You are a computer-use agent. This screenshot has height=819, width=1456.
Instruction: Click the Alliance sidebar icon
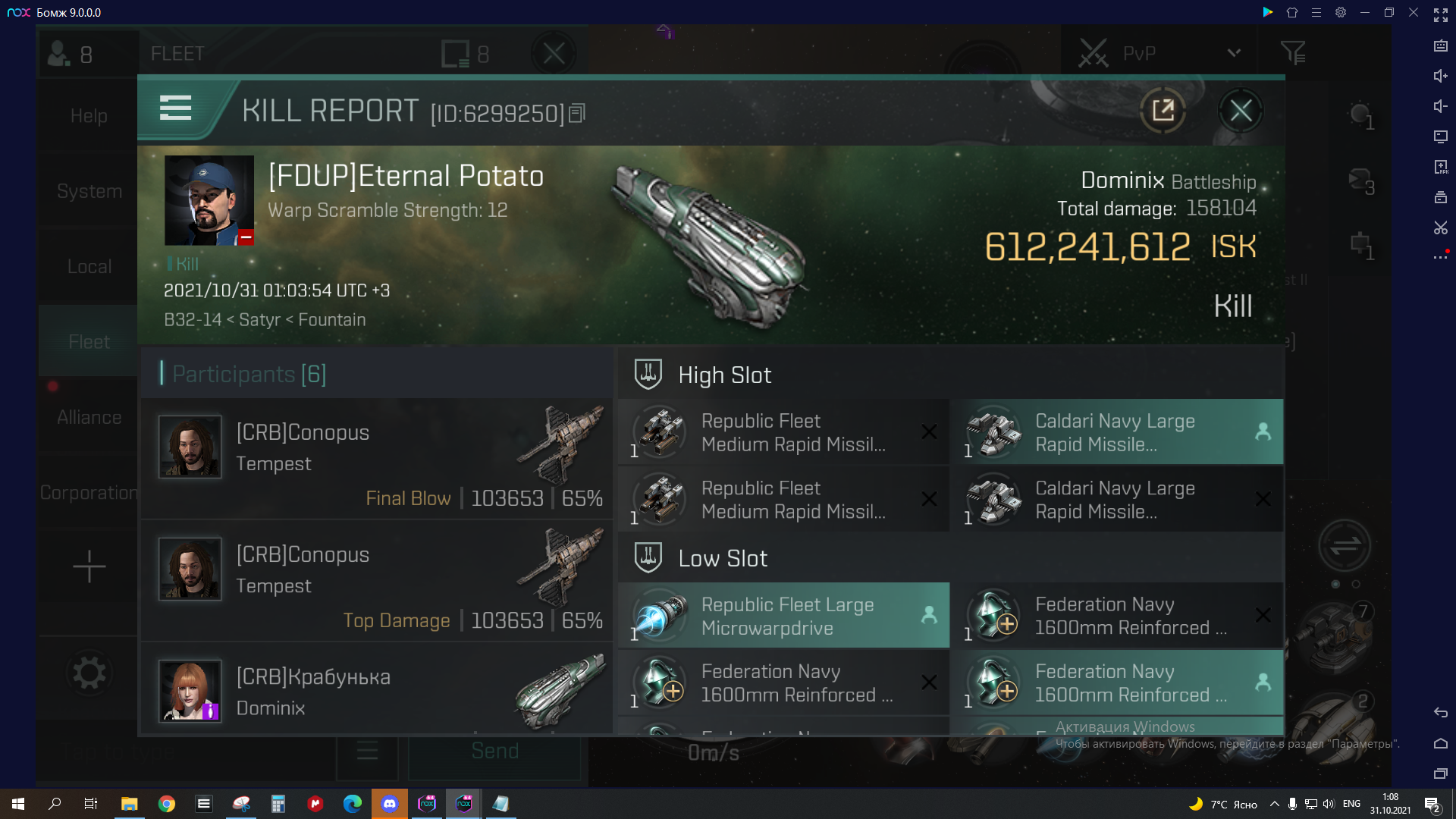[88, 417]
